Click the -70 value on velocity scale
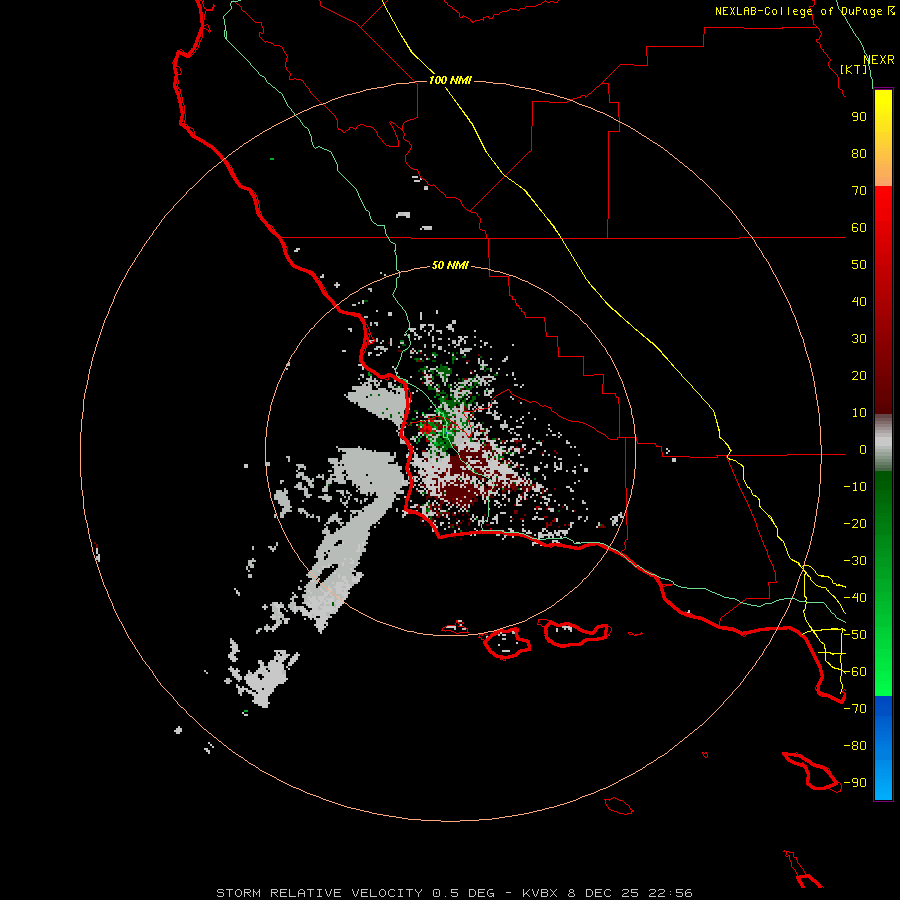The height and width of the screenshot is (900, 900). pos(855,709)
